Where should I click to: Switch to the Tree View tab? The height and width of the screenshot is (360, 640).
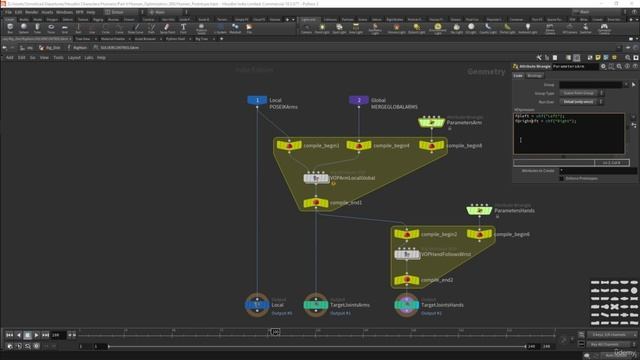click(82, 39)
